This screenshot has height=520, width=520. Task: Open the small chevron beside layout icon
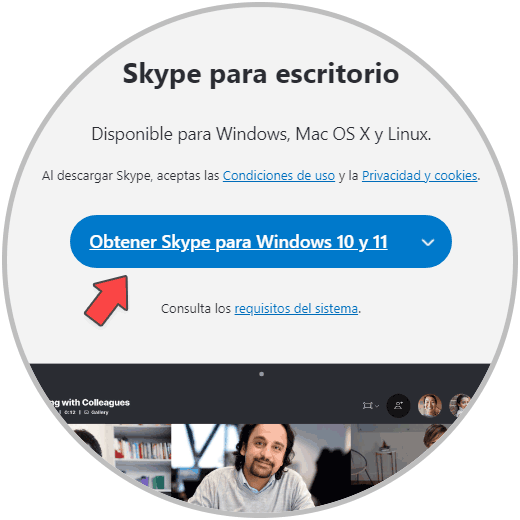377,406
